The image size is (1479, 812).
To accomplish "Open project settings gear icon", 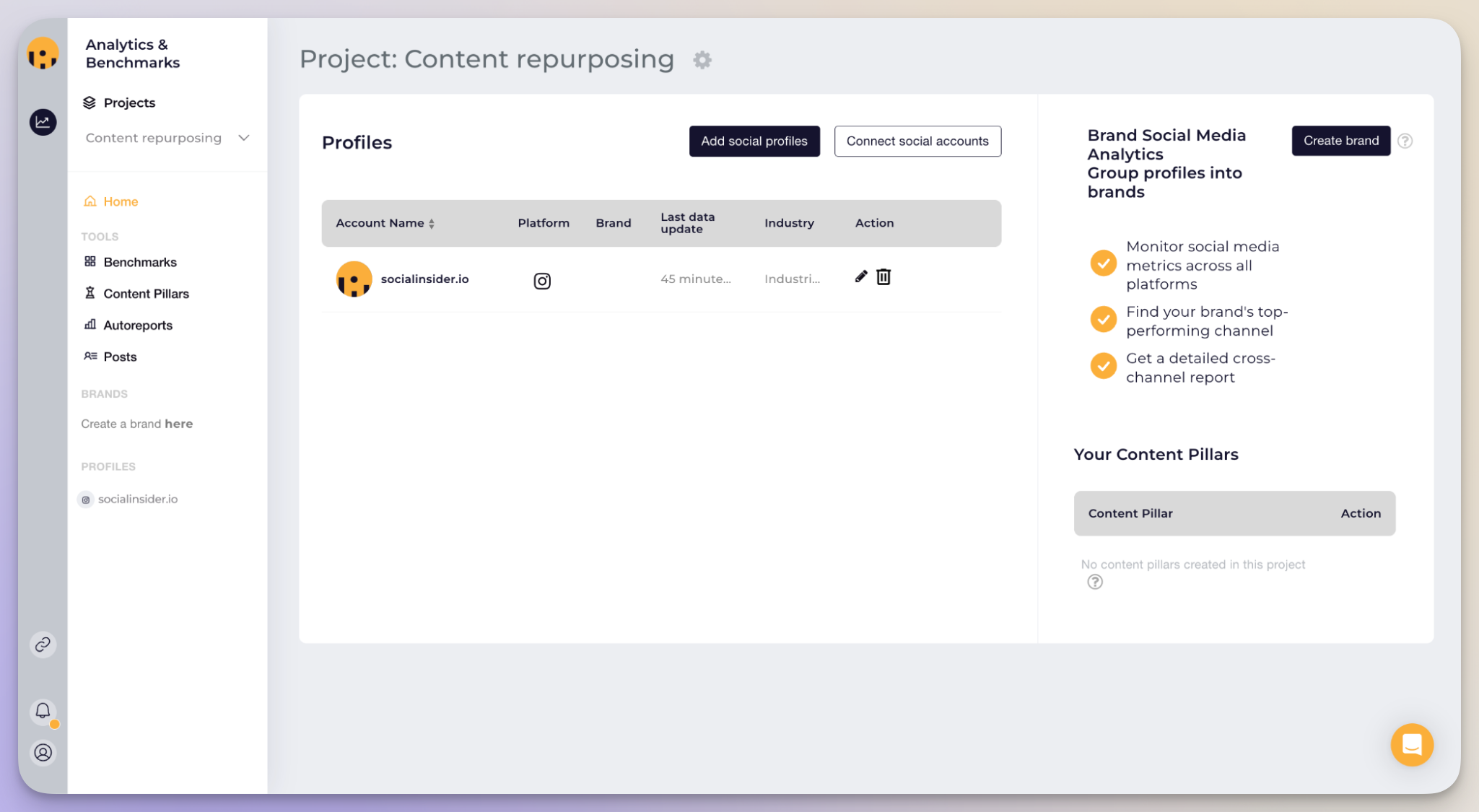I will tap(702, 60).
